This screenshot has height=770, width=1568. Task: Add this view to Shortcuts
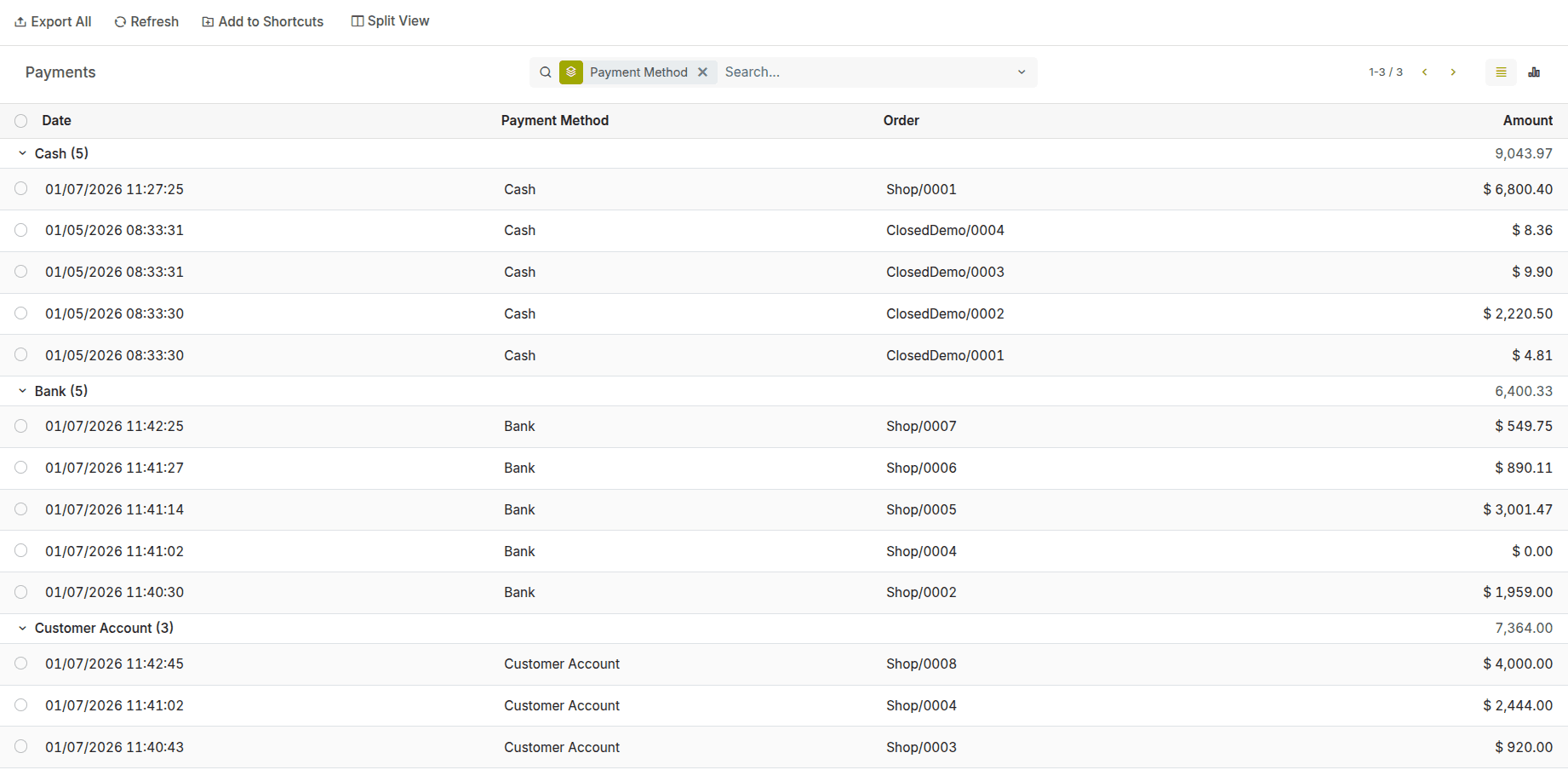[262, 21]
